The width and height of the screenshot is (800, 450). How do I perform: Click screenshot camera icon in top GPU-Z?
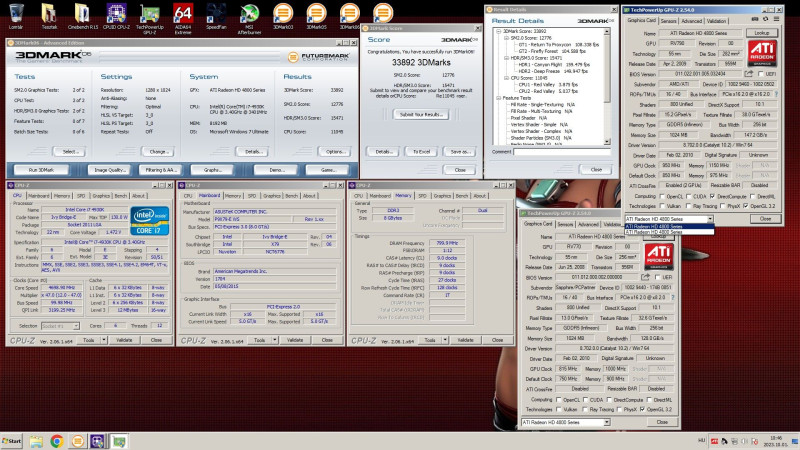coord(755,19)
